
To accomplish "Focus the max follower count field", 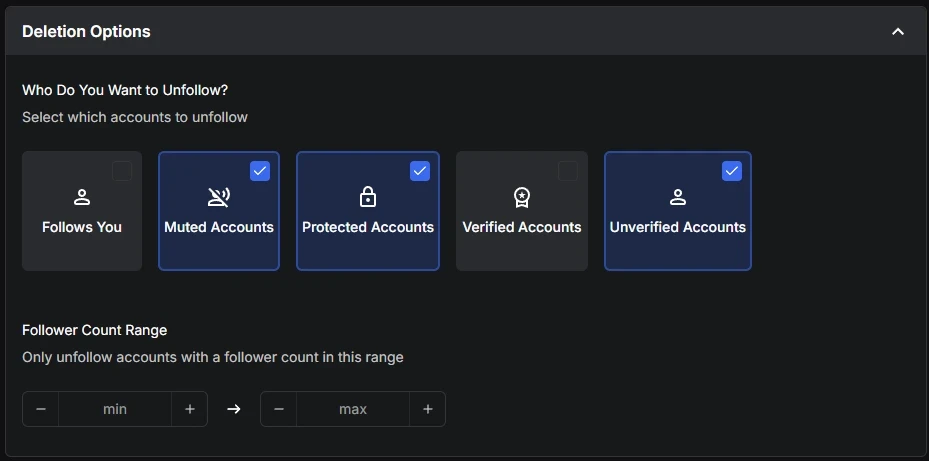I will tap(353, 409).
